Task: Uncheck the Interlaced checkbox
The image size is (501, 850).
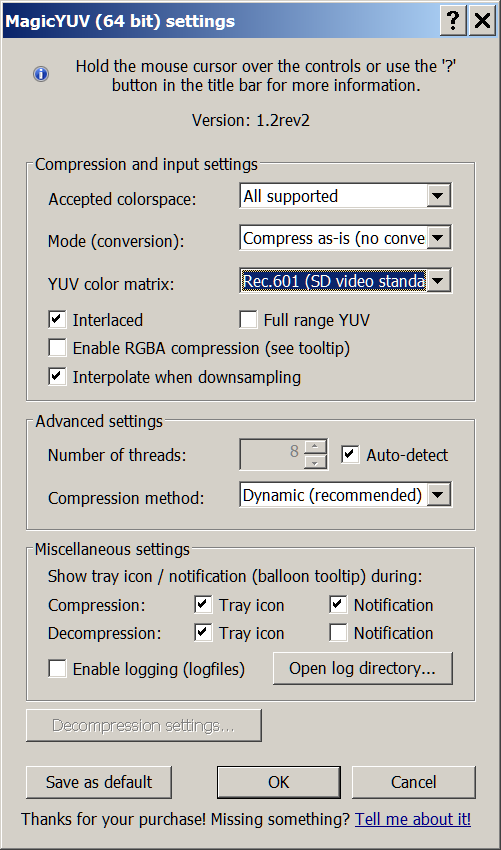Action: (57, 319)
